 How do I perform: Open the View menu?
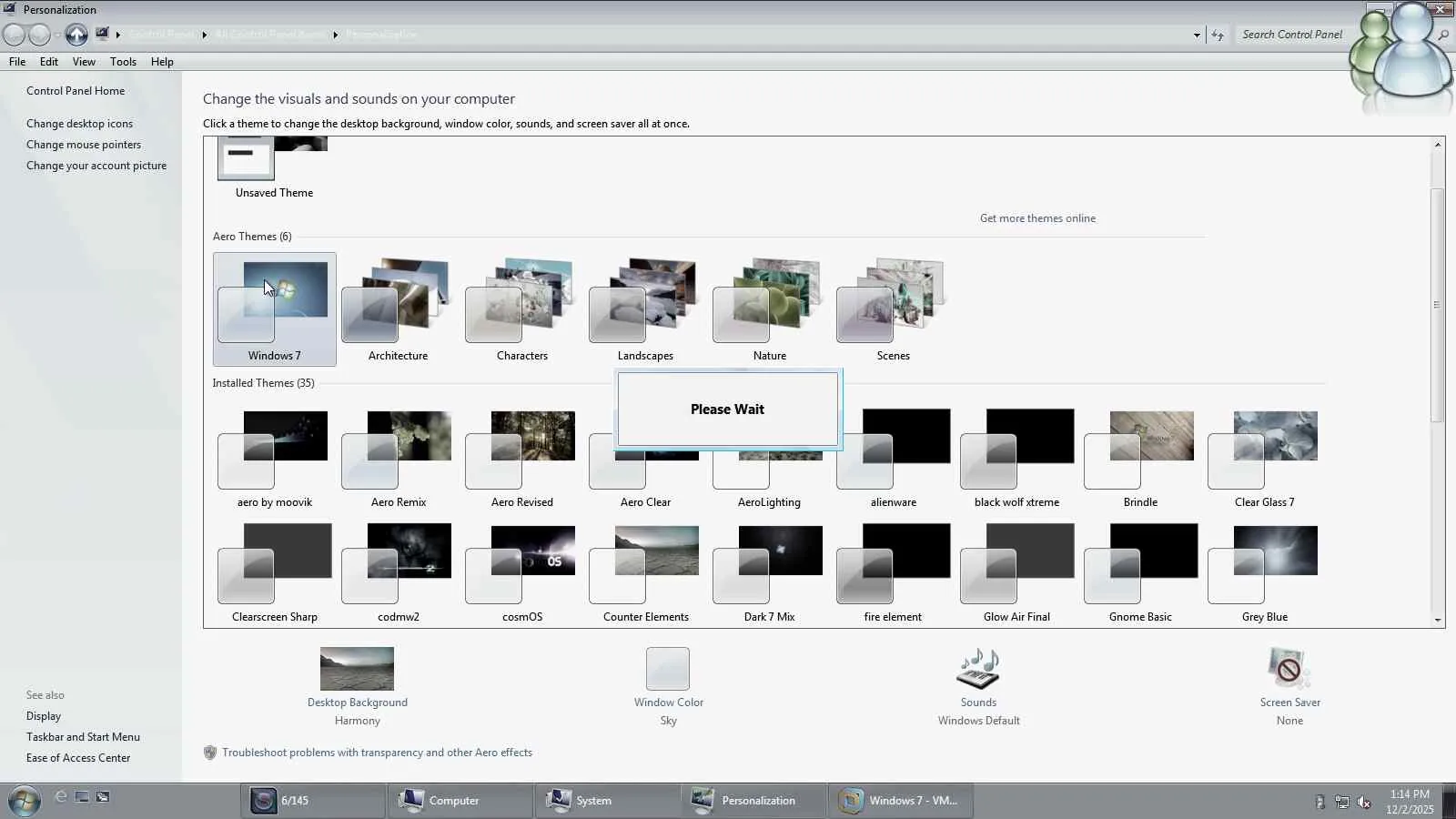[x=84, y=62]
